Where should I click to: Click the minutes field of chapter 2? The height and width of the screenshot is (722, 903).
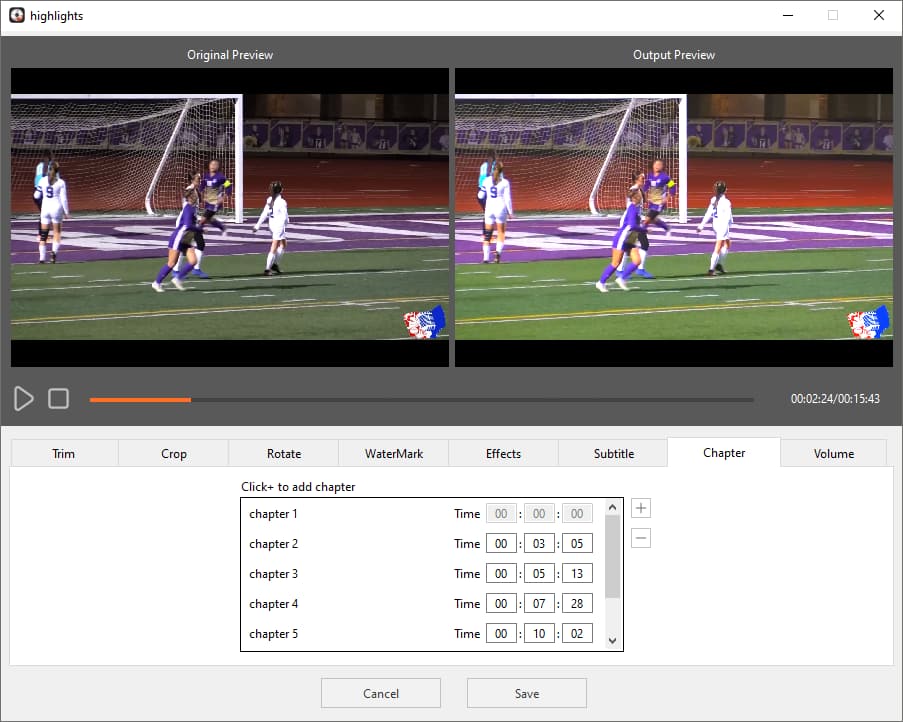click(x=539, y=543)
